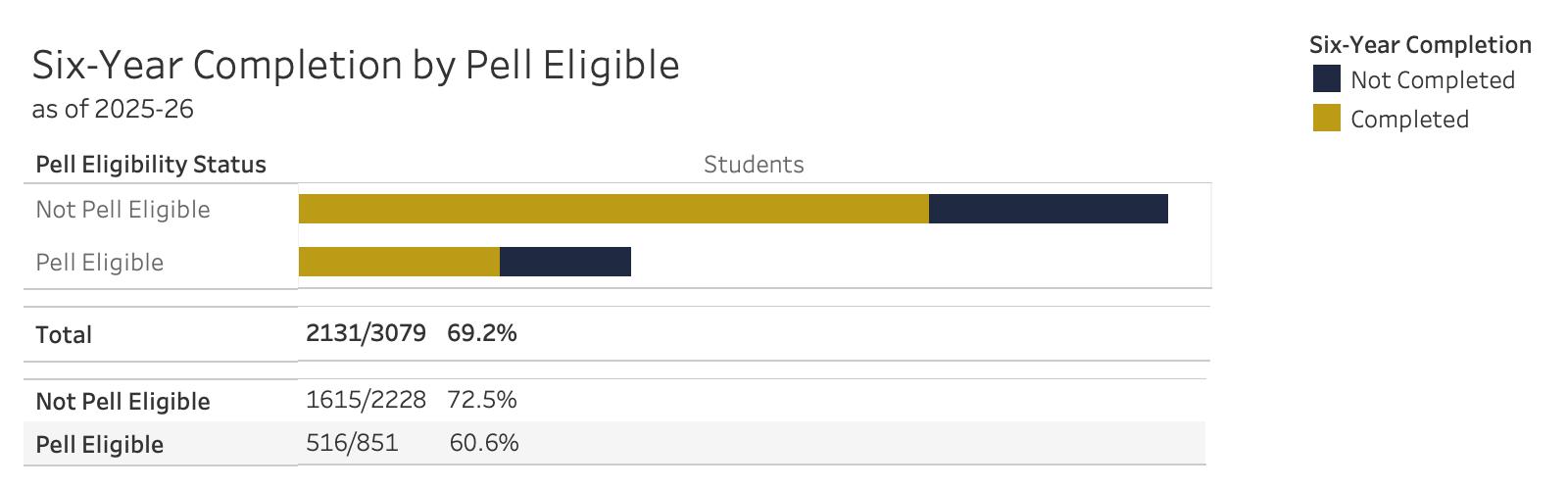Click the 60.6% completion rate

[x=483, y=443]
